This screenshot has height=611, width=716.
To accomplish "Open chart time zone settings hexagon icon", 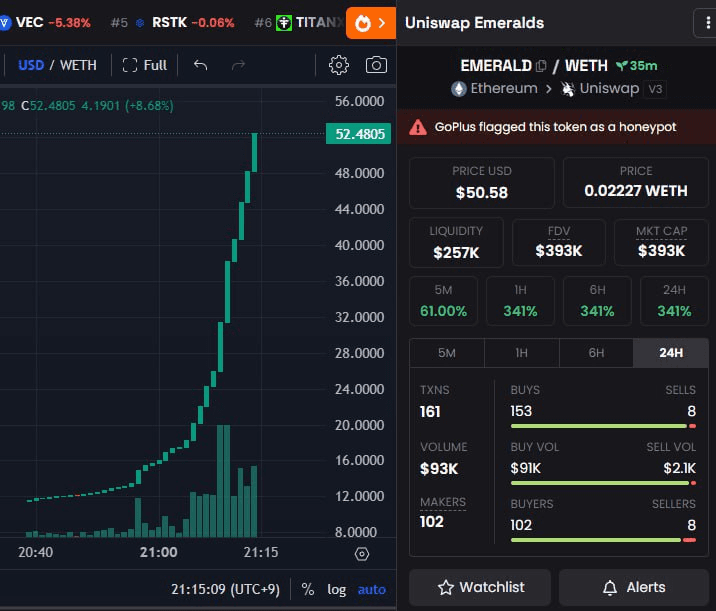I will [x=362, y=554].
